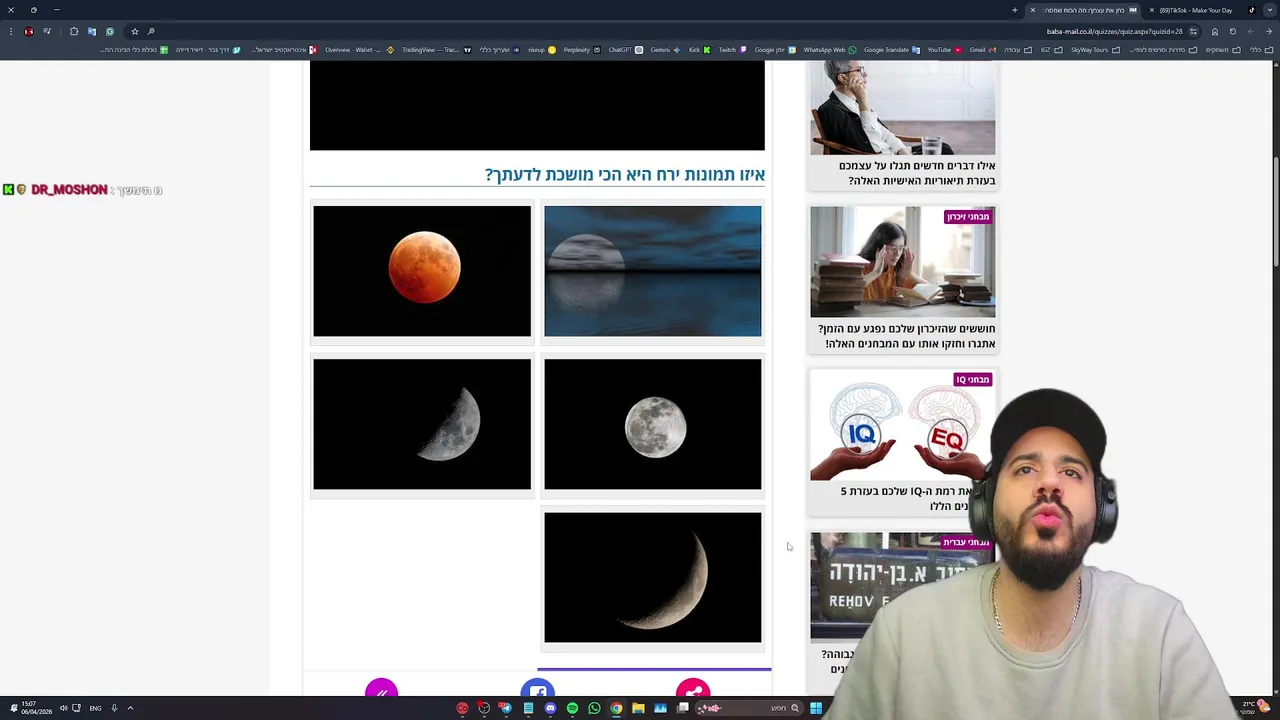Viewport: 1280px width, 720px height.
Task: Open the Twitch bookmark
Action: [732, 50]
